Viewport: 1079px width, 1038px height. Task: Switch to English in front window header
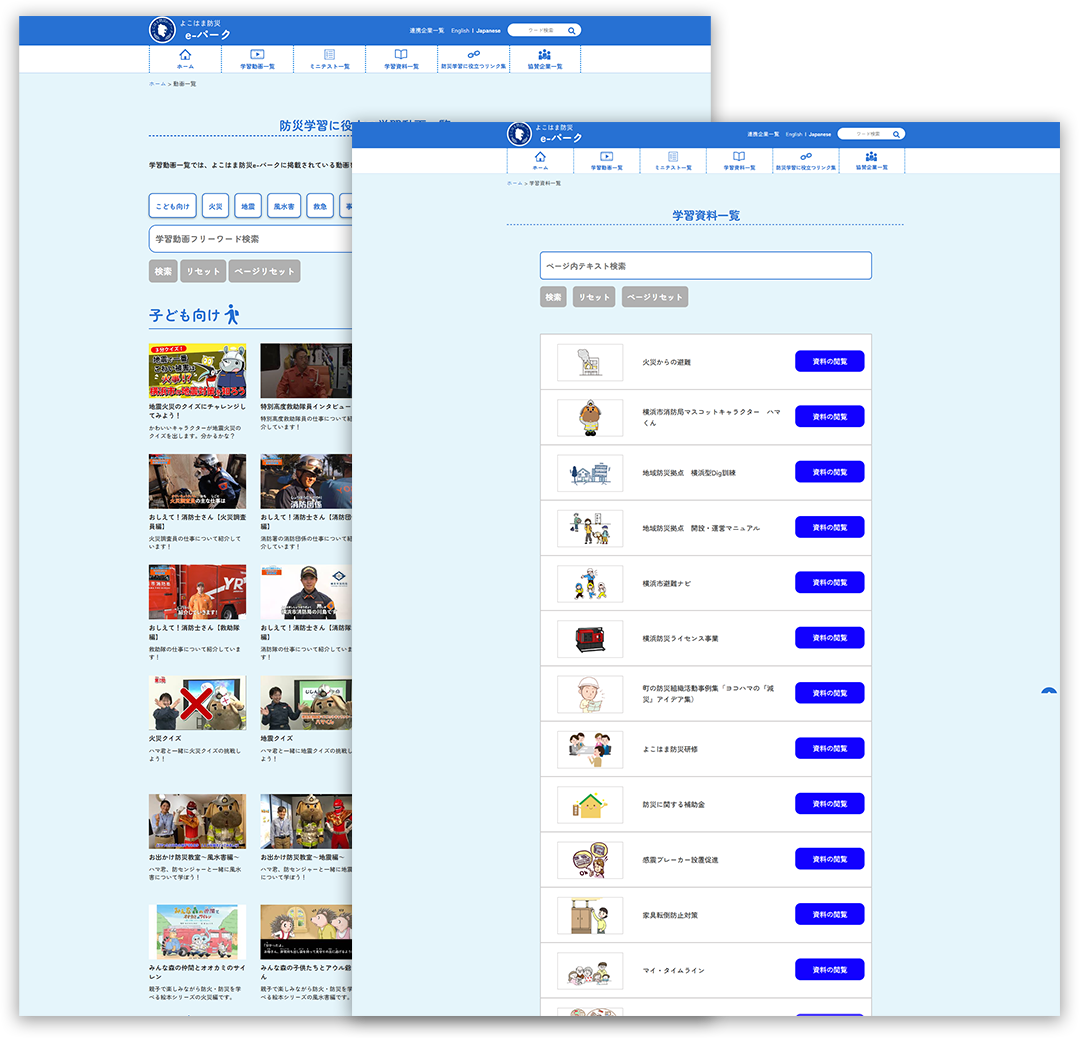coord(794,134)
